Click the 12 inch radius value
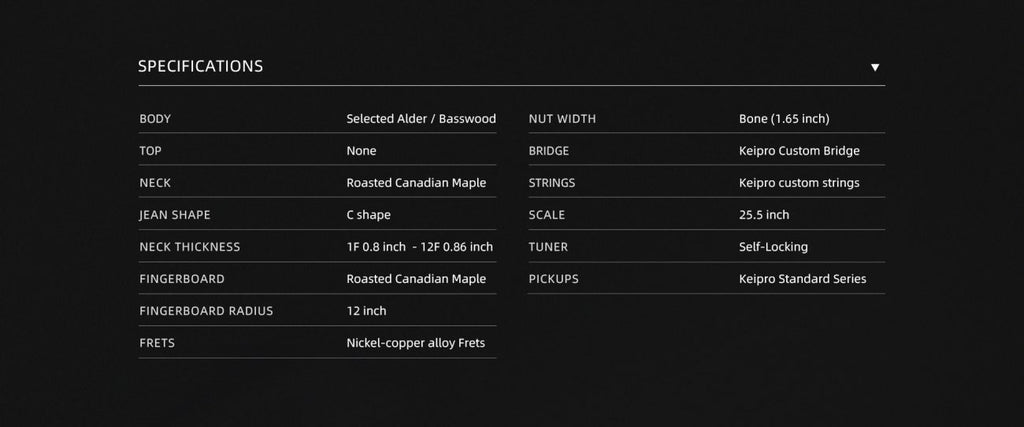 point(366,311)
